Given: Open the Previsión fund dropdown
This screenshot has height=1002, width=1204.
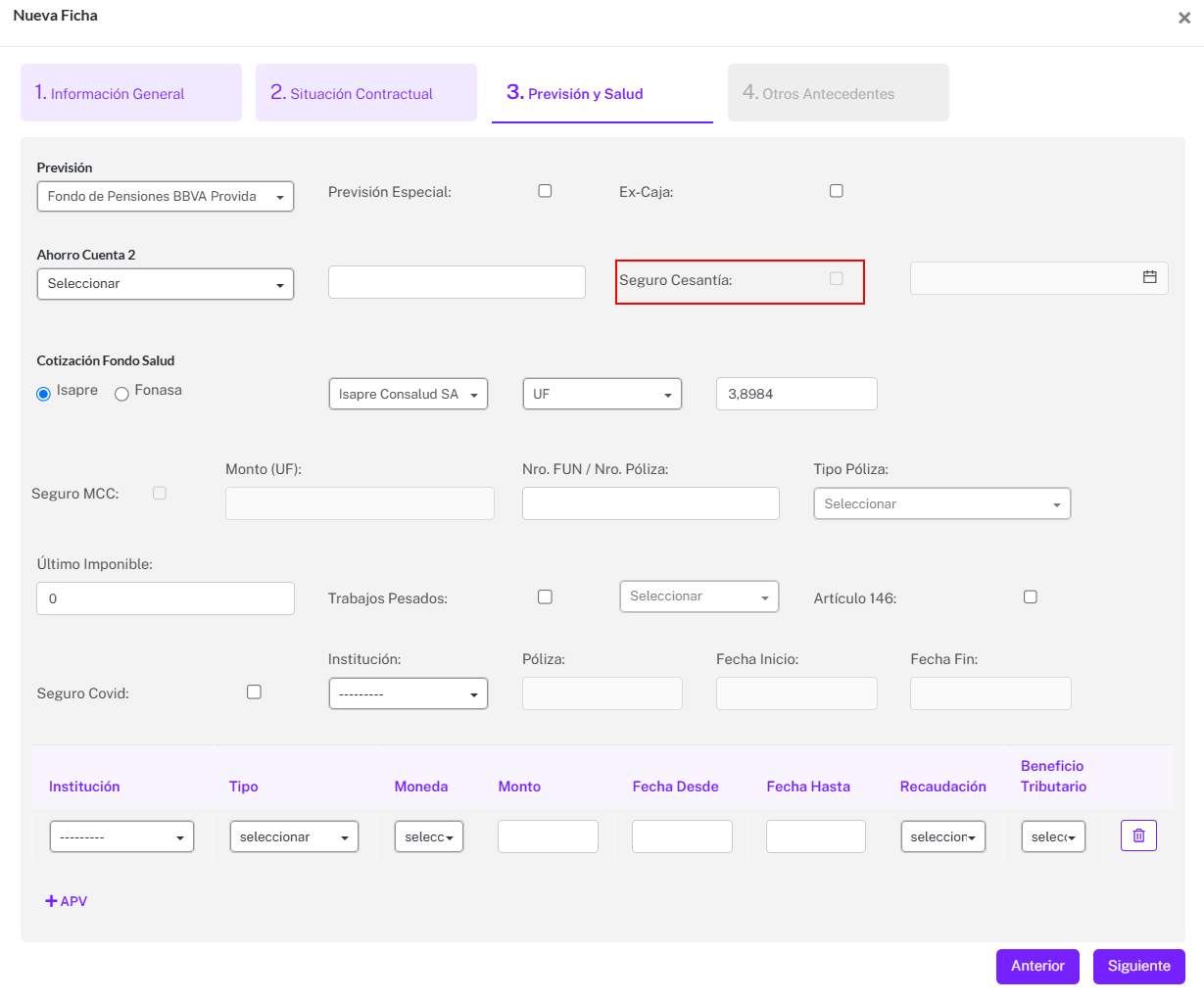Looking at the screenshot, I should (x=165, y=197).
